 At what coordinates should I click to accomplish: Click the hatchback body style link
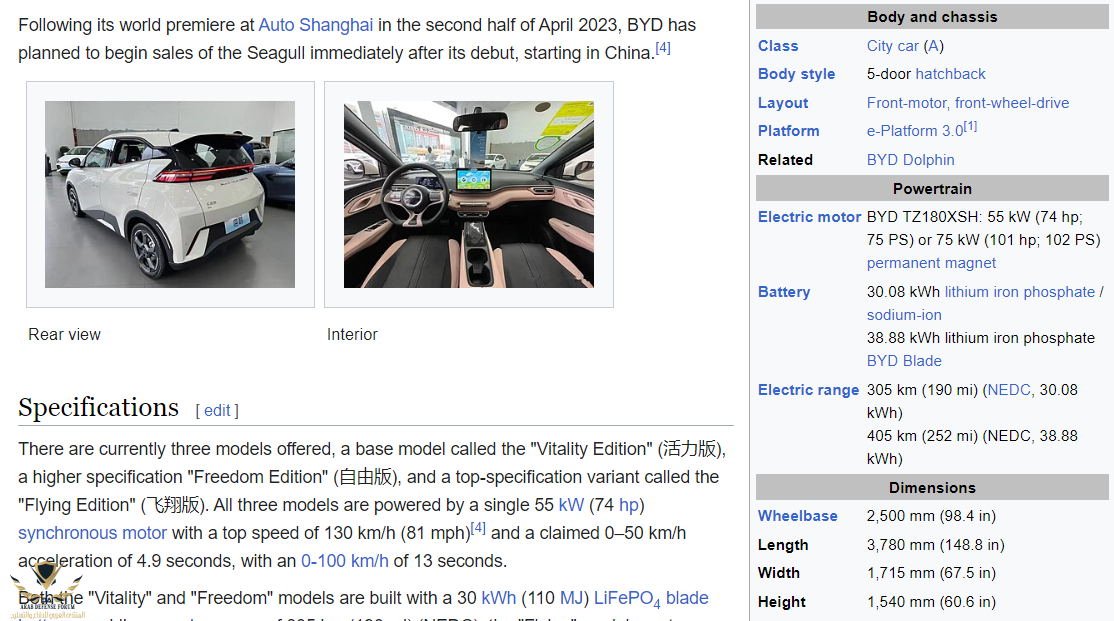click(x=950, y=74)
